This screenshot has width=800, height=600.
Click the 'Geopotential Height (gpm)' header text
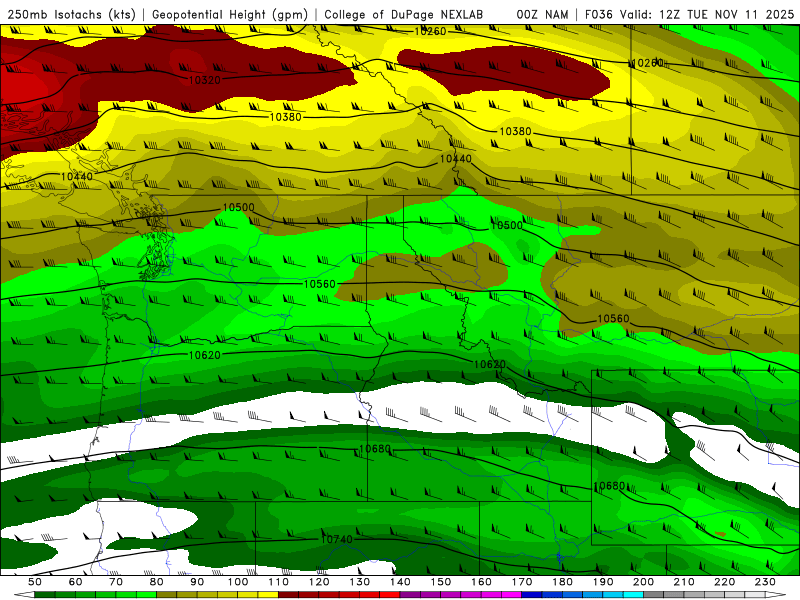[x=230, y=14]
